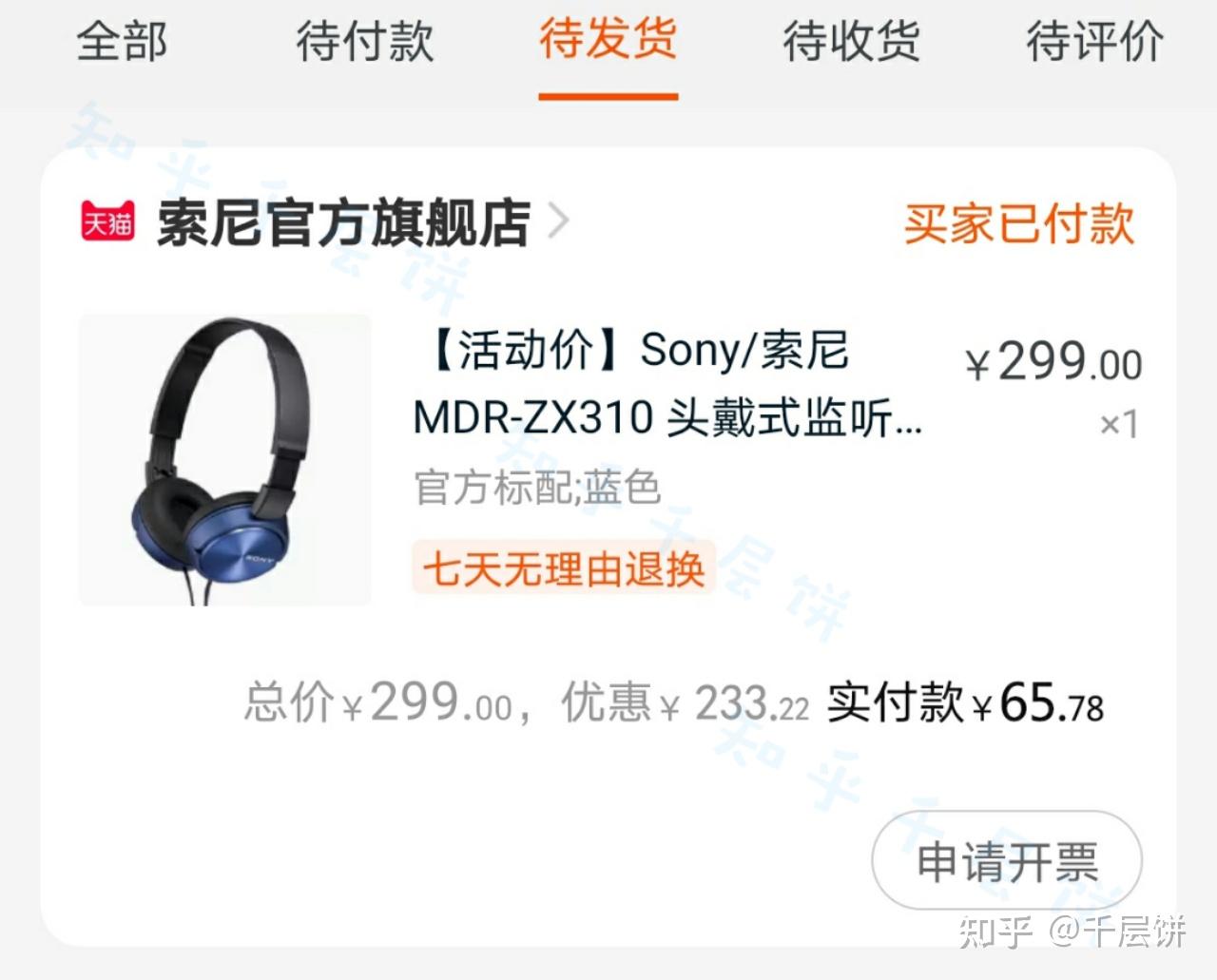Click the 申请开票 invoice button

(1007, 861)
